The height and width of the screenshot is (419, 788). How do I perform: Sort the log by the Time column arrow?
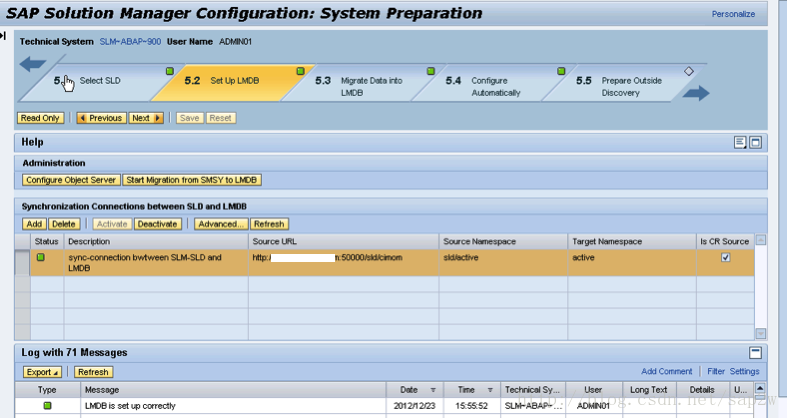click(489, 390)
